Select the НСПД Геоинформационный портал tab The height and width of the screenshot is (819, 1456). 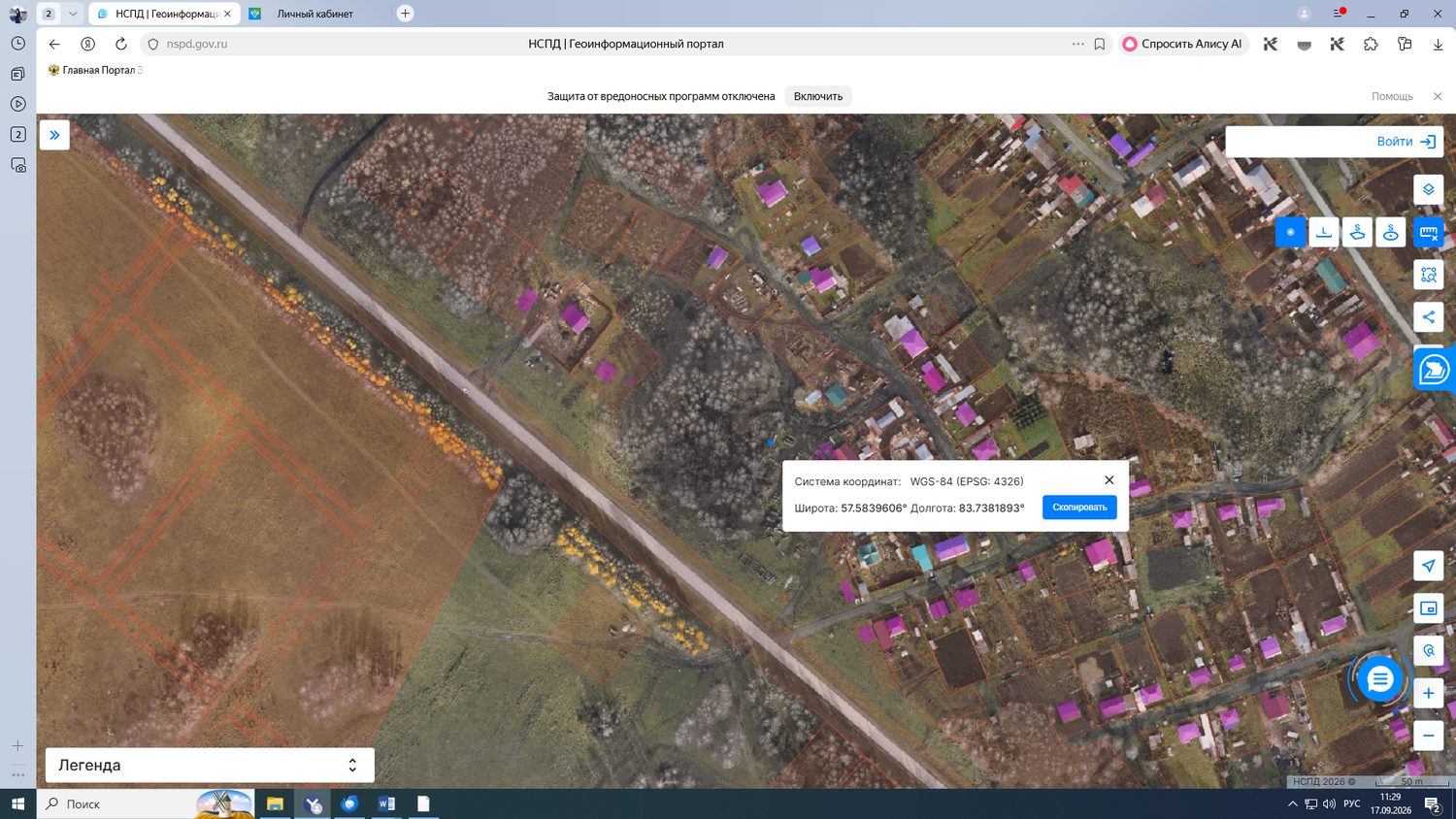[x=165, y=14]
